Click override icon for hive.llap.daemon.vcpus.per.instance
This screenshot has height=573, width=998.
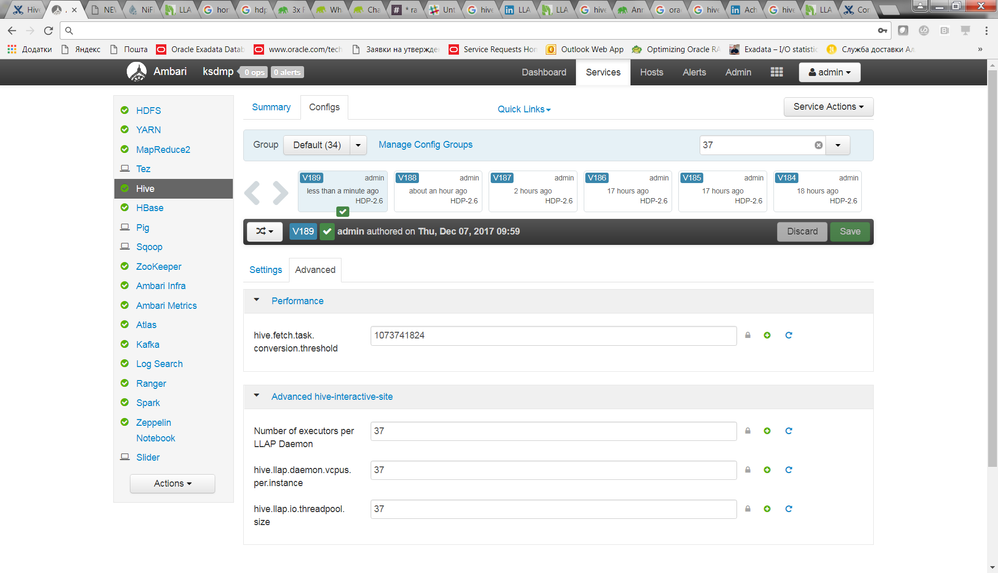pyautogui.click(x=767, y=470)
